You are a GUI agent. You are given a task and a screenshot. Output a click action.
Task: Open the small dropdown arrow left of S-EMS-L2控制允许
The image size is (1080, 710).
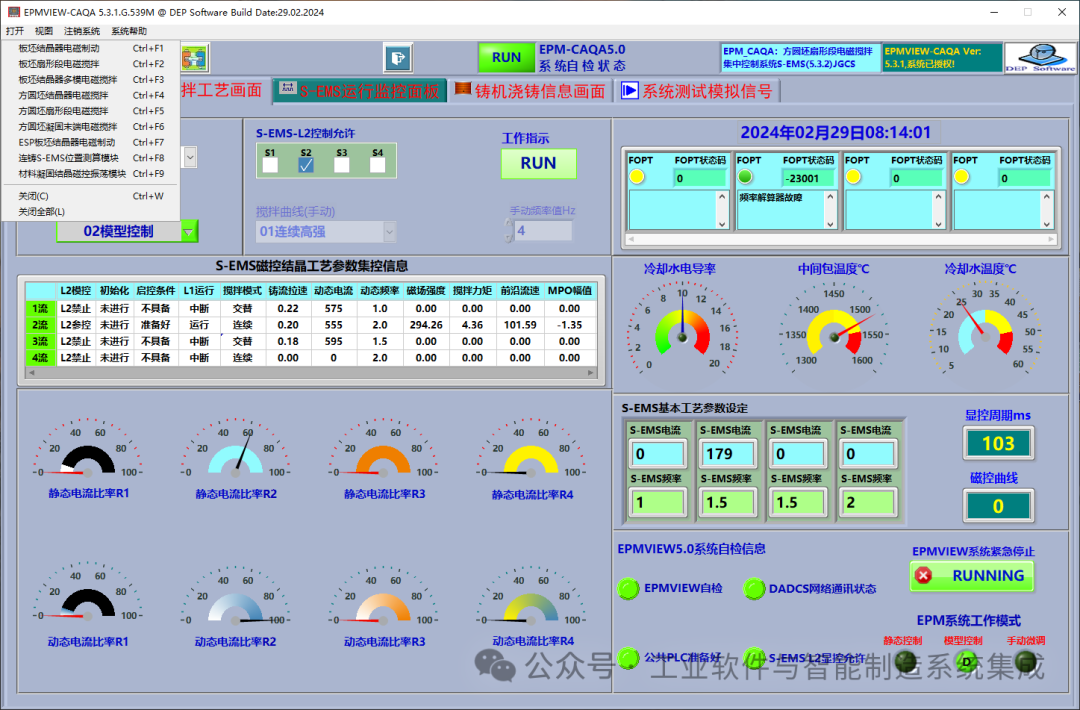pyautogui.click(x=190, y=157)
